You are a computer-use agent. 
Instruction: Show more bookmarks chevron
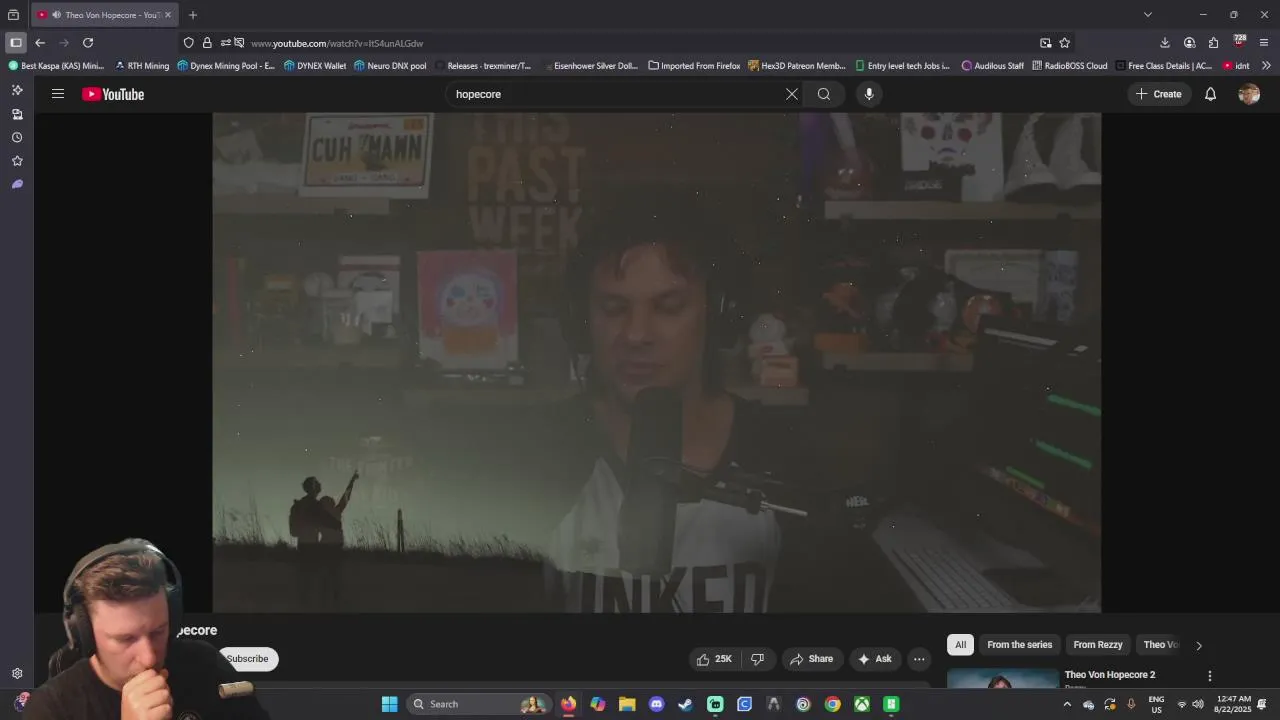(1266, 66)
